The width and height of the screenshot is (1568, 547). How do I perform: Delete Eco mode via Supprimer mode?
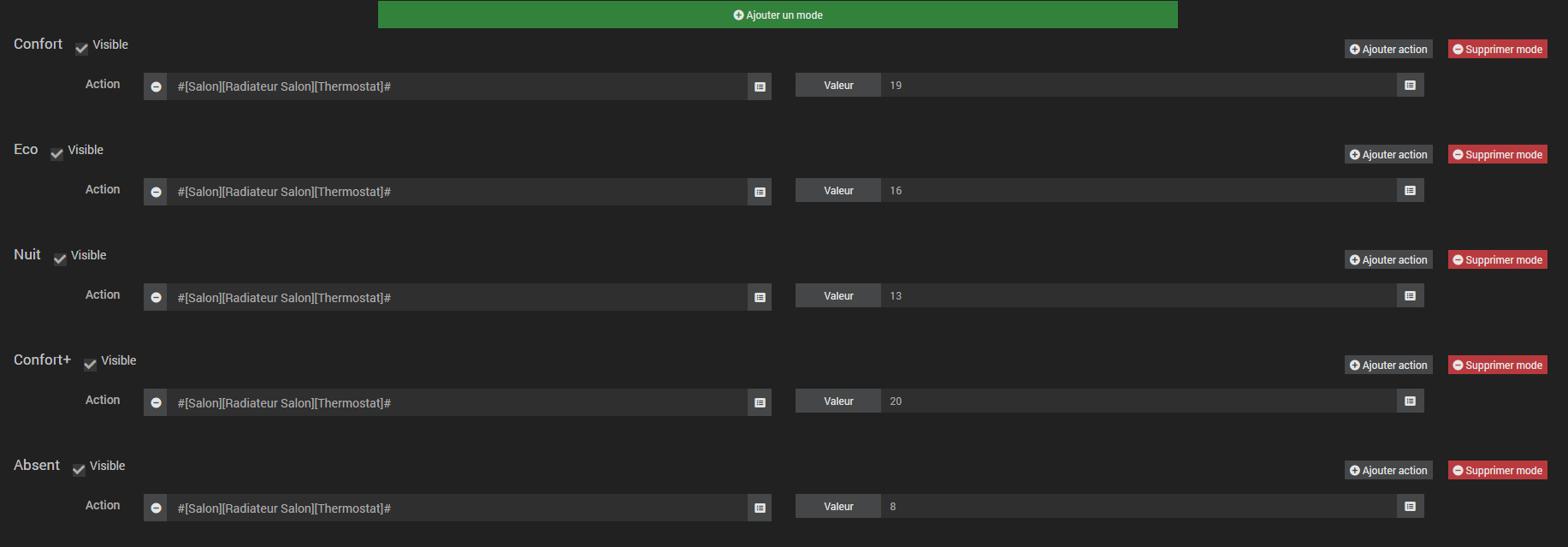pyautogui.click(x=1497, y=154)
